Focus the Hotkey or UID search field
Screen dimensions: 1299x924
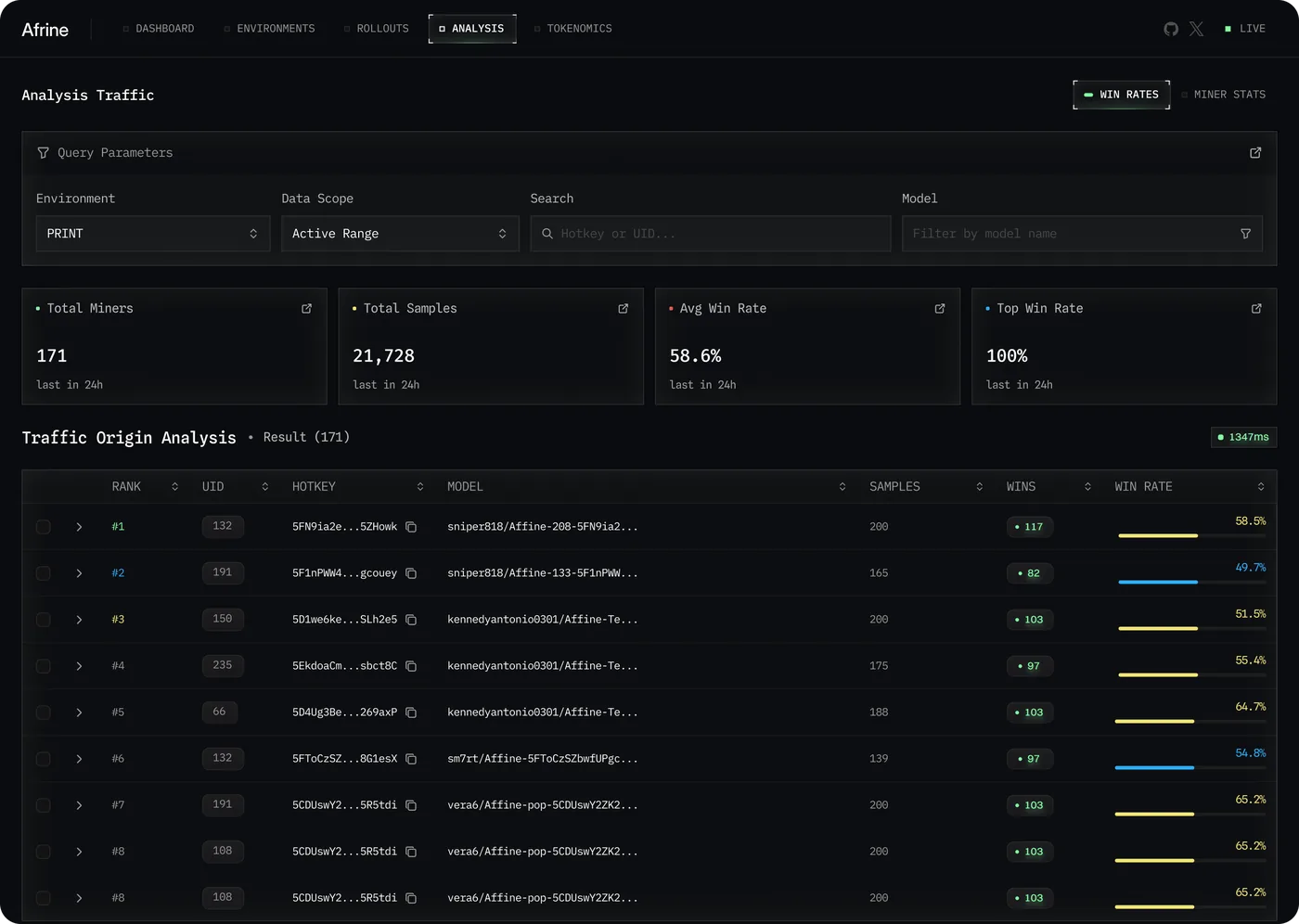[x=711, y=234]
